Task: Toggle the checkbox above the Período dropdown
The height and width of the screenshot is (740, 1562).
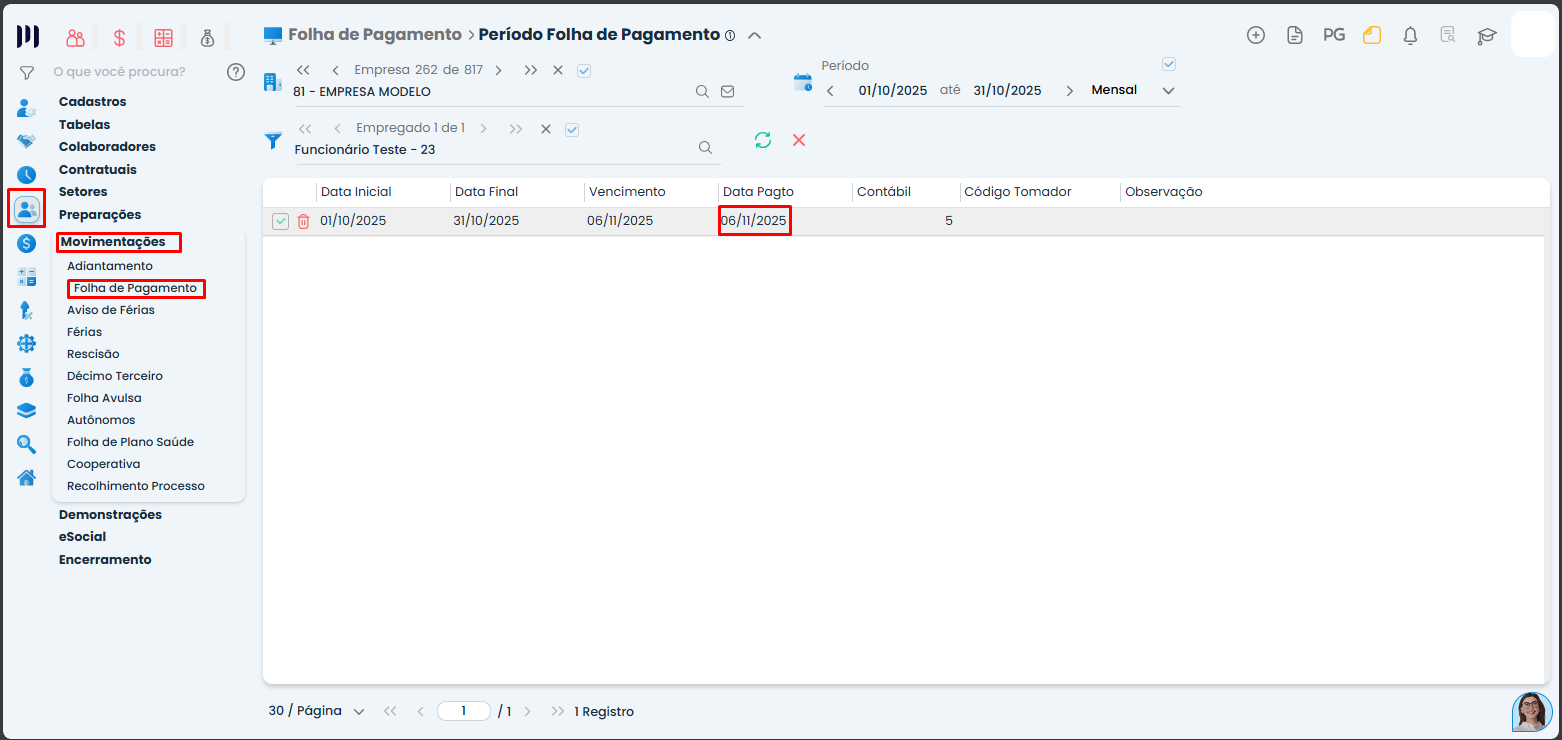Action: [1168, 65]
